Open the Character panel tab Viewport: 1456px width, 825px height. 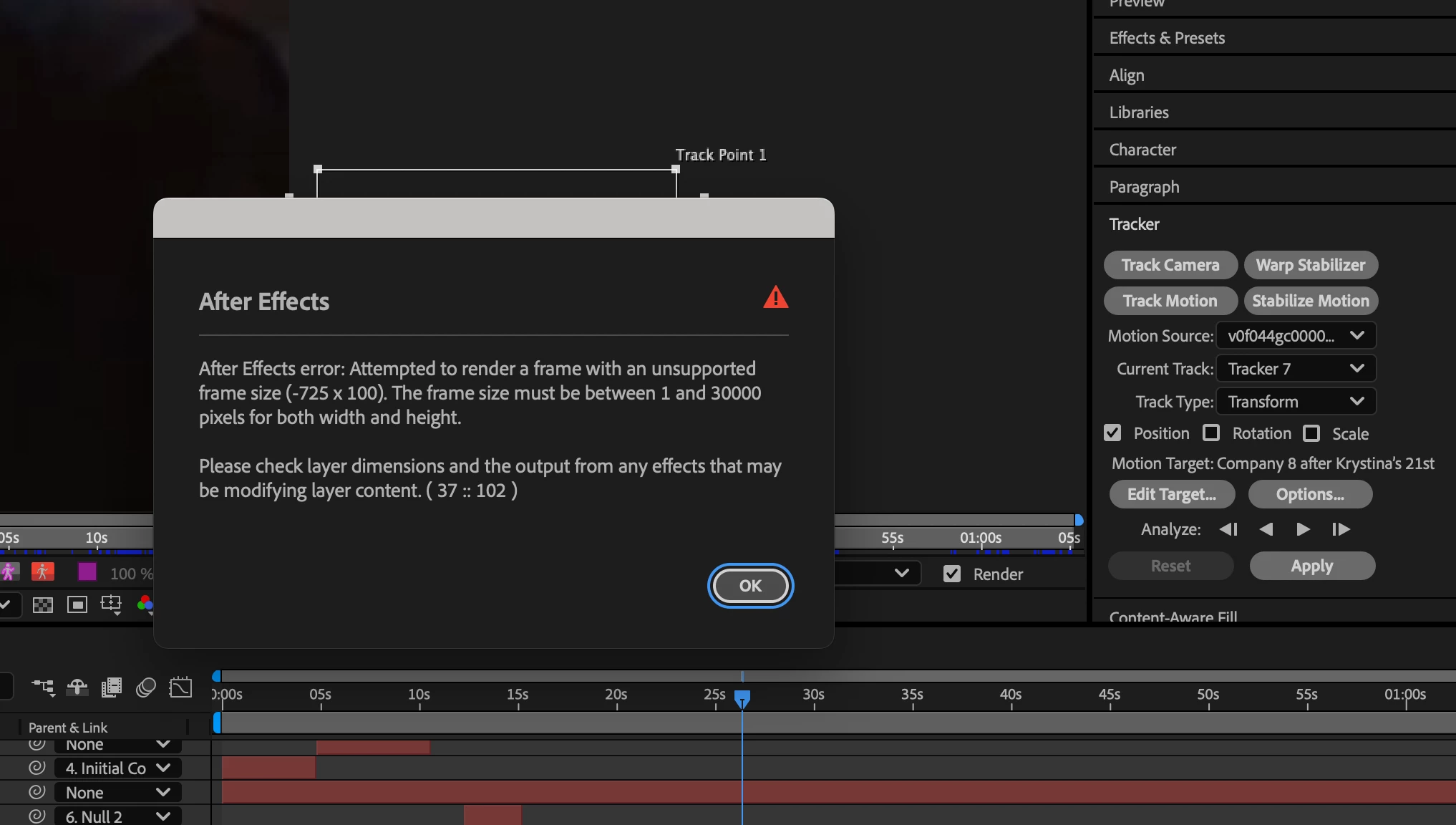pos(1142,150)
